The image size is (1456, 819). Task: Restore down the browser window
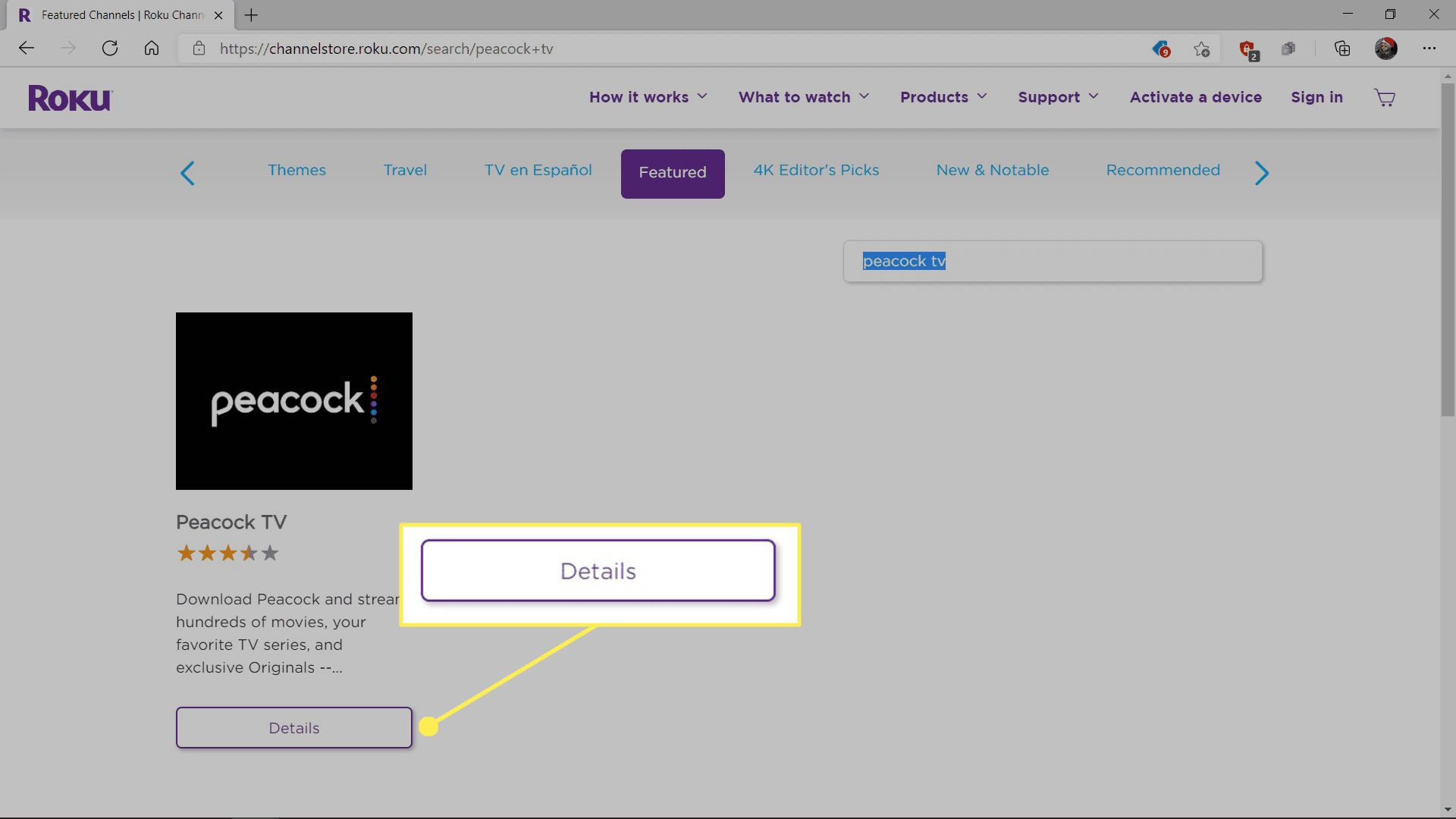pyautogui.click(x=1390, y=14)
